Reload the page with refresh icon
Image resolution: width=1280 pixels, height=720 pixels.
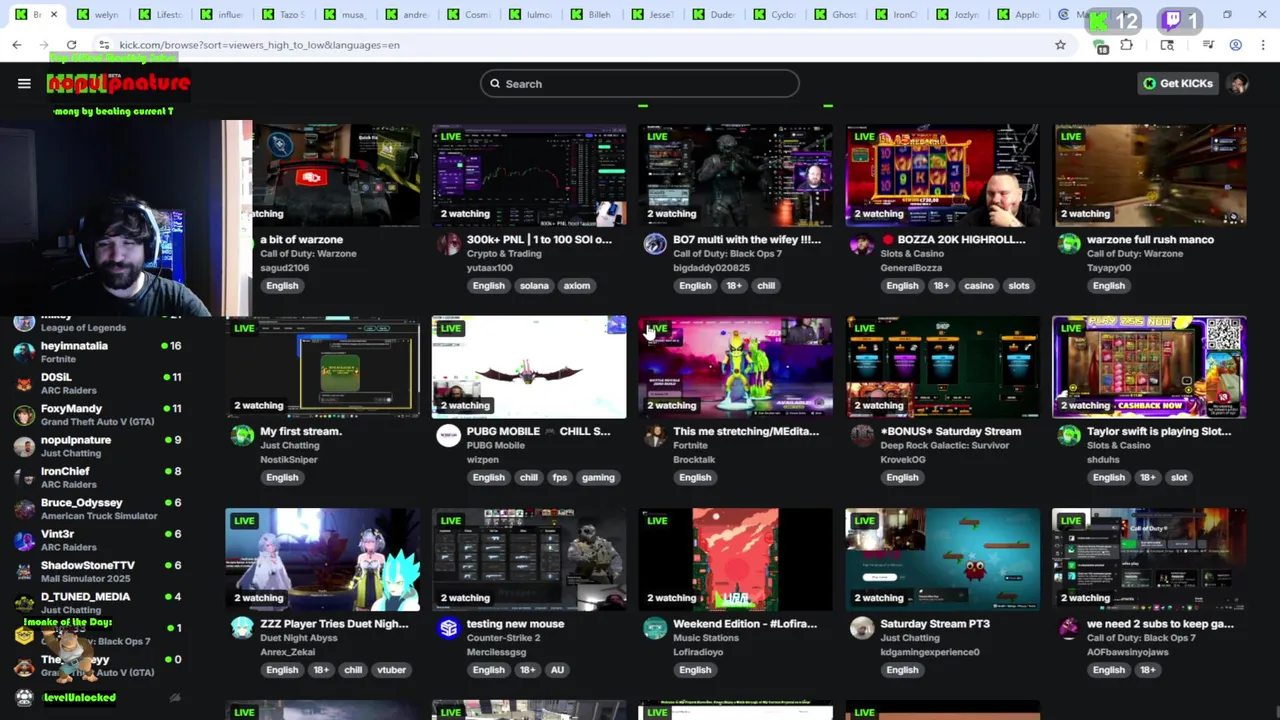[x=71, y=45]
